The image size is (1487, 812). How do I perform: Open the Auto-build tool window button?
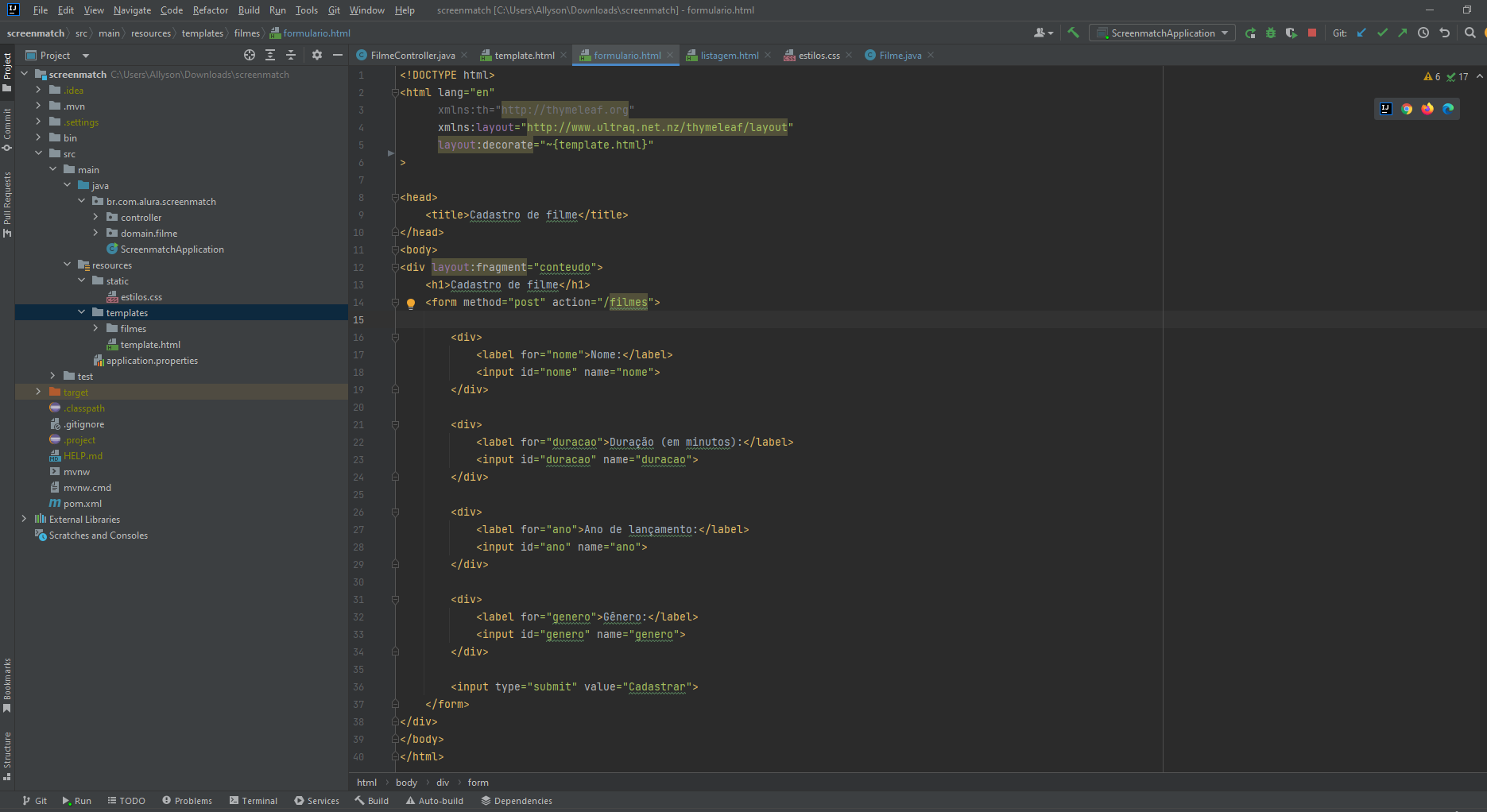435,801
